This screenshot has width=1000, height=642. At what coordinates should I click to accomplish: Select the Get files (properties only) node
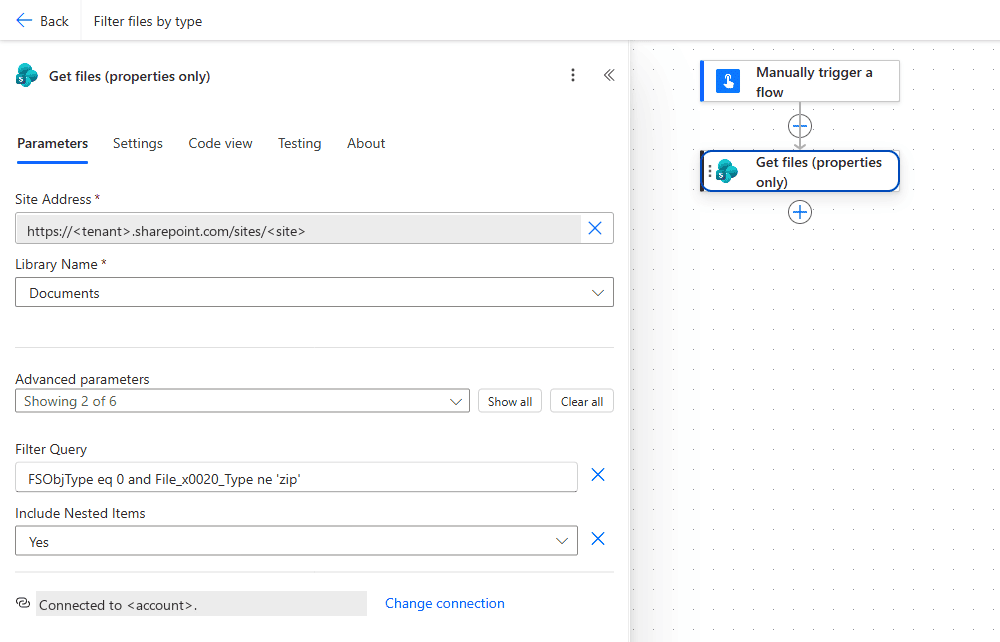point(800,171)
